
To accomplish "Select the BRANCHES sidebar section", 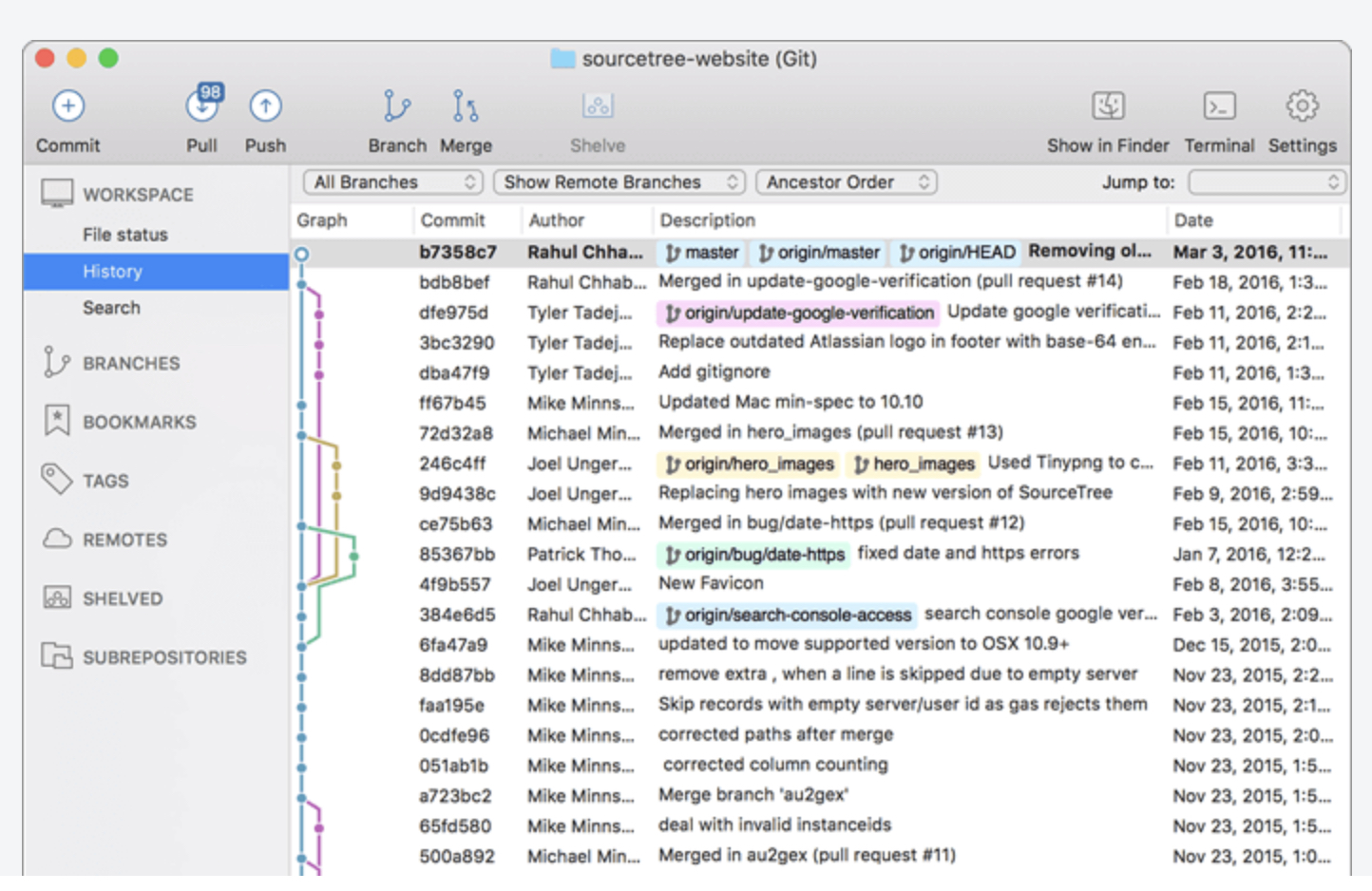I will click(x=133, y=363).
